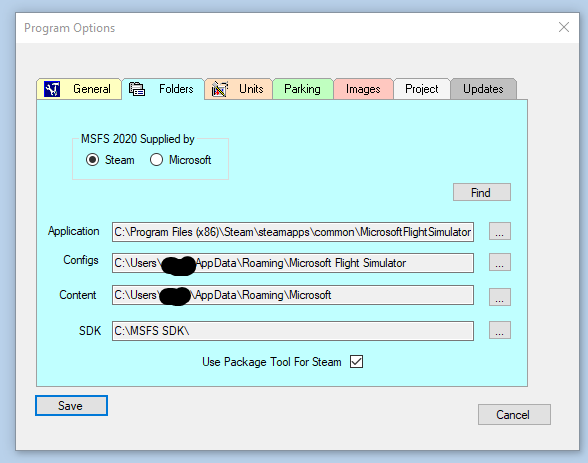
Task: Open the Updates tab
Action: click(483, 89)
